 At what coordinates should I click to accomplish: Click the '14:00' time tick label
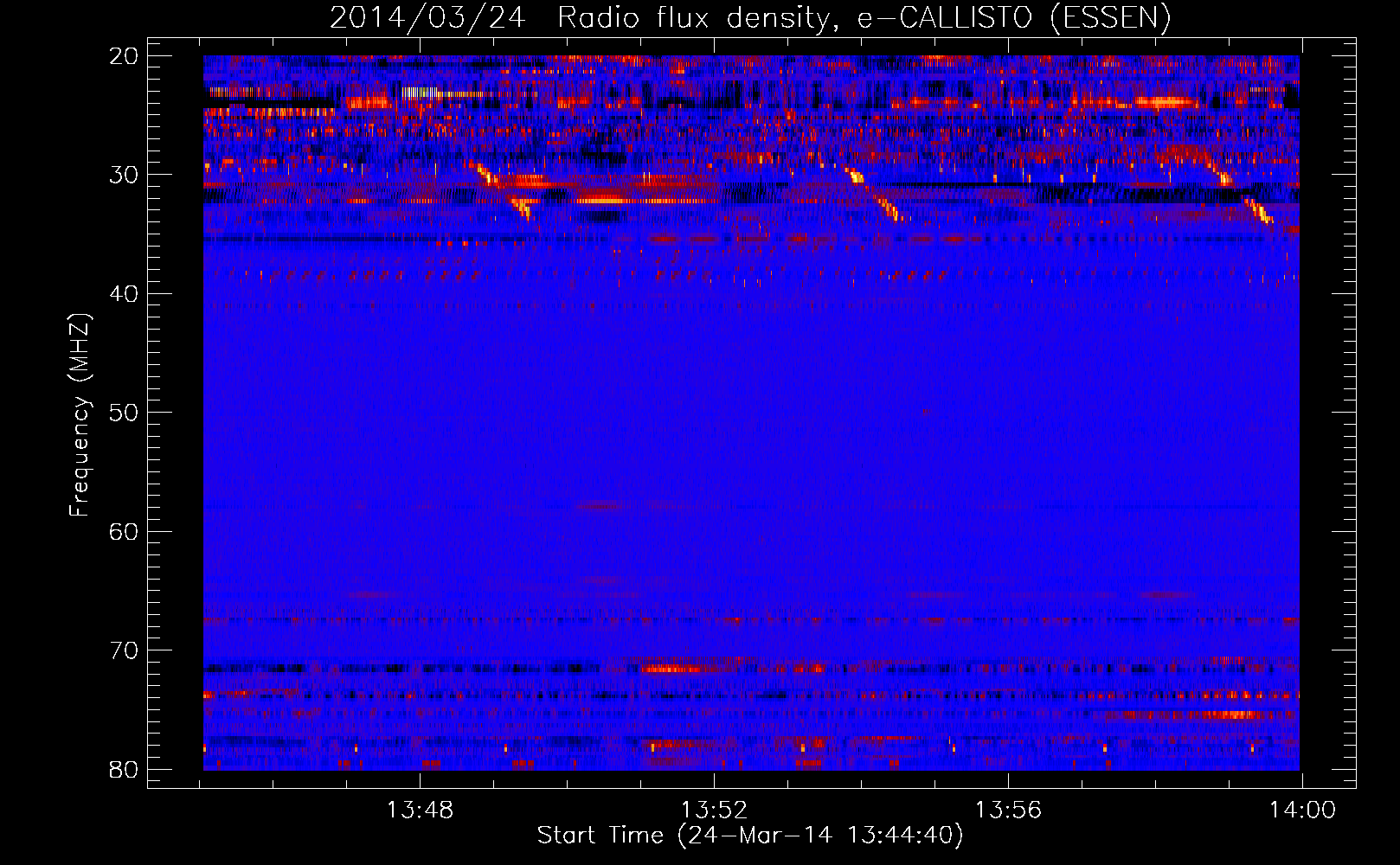click(1302, 811)
